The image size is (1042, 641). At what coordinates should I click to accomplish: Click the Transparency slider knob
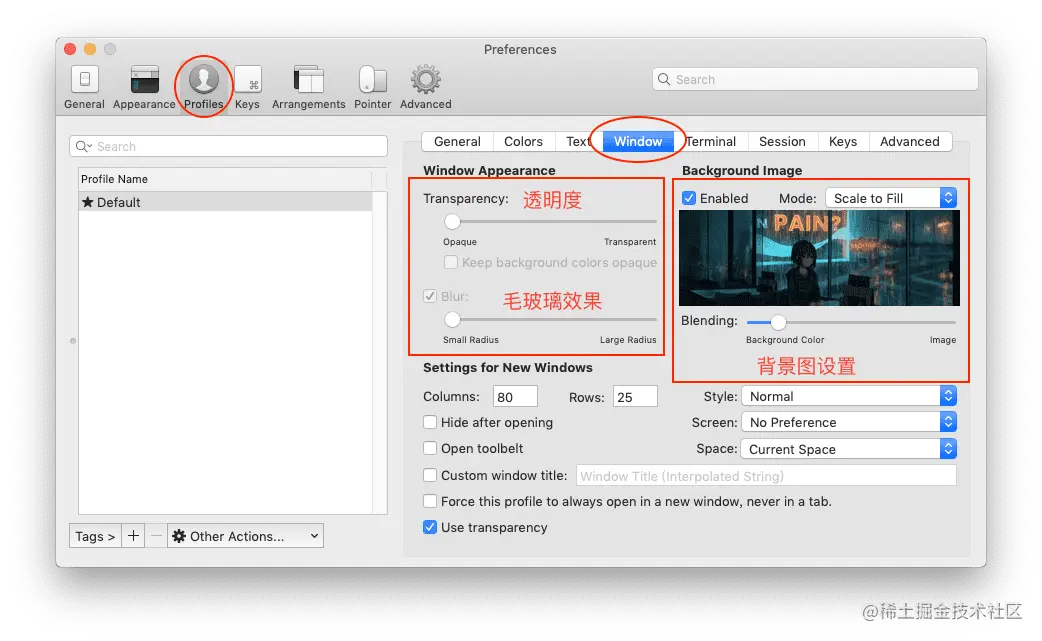[453, 221]
